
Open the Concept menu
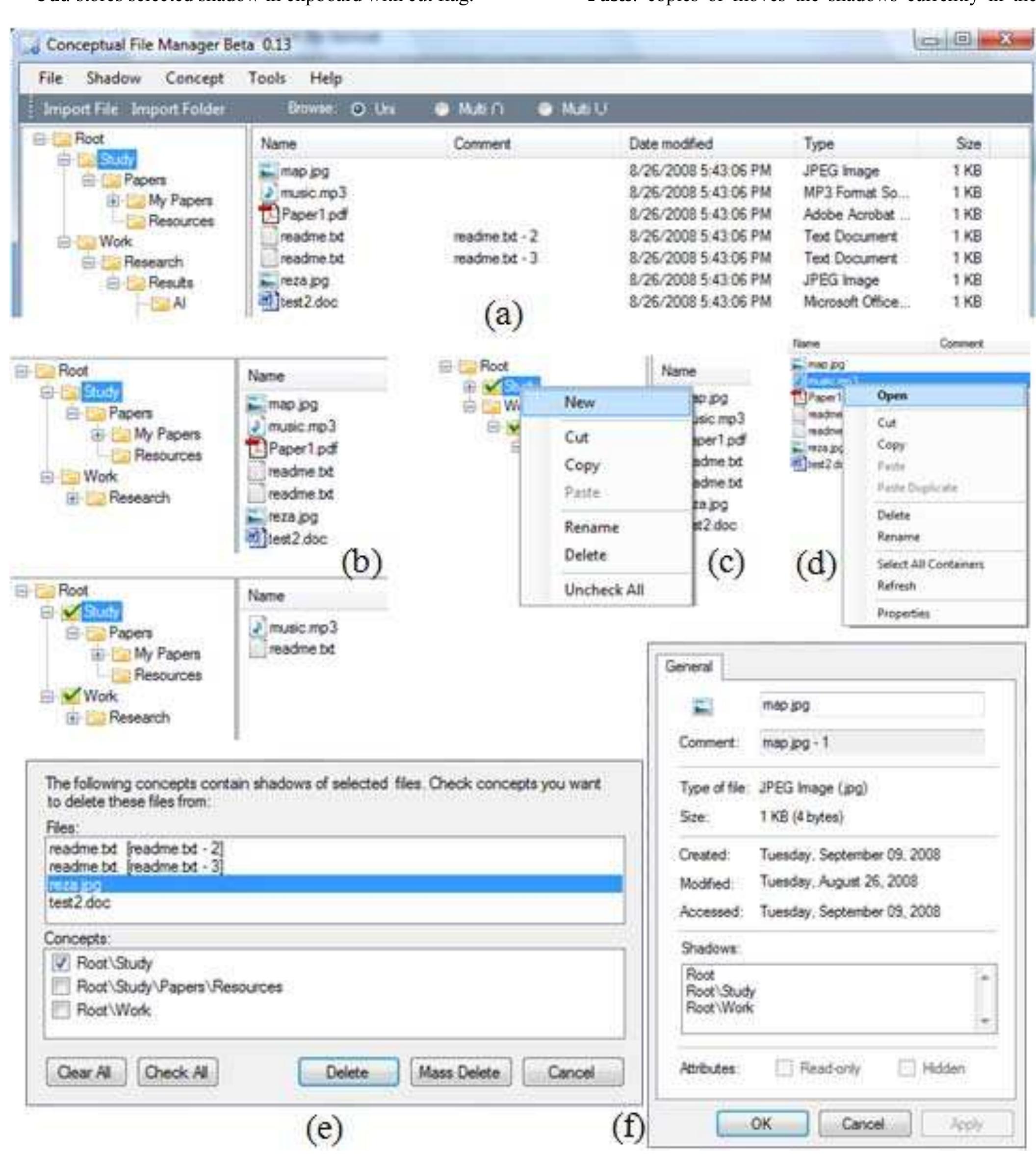194,78
